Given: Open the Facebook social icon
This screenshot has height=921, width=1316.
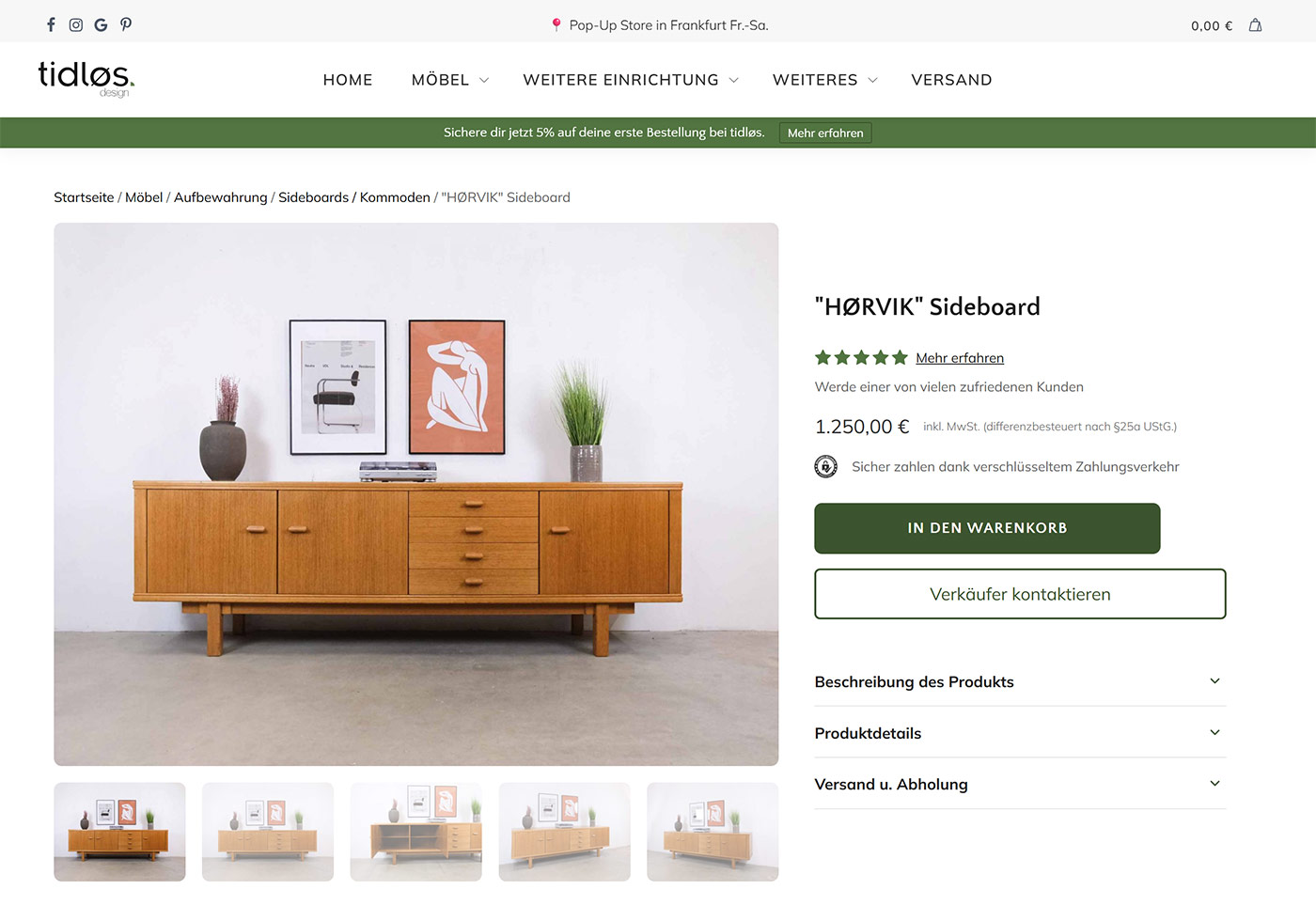Looking at the screenshot, I should 51,24.
